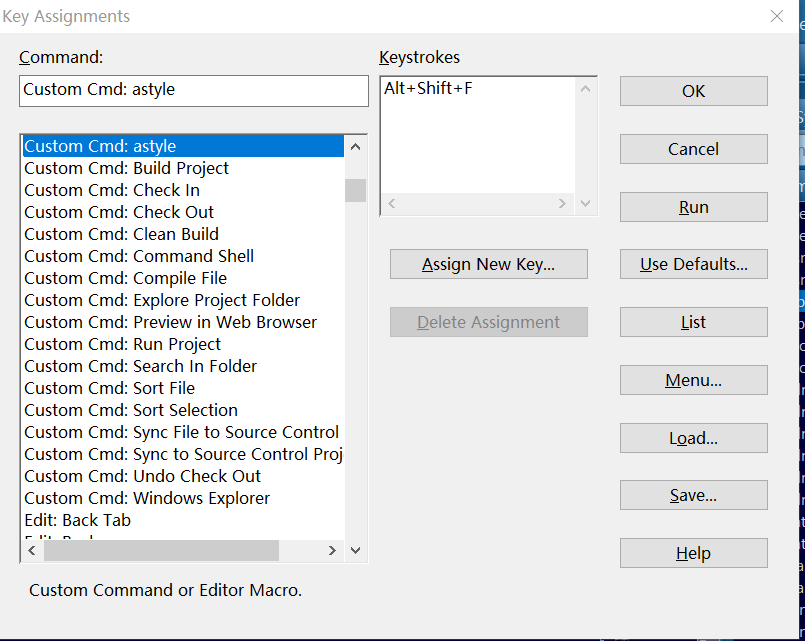The image size is (805, 641).
Task: Click Use Defaults button
Action: (693, 265)
